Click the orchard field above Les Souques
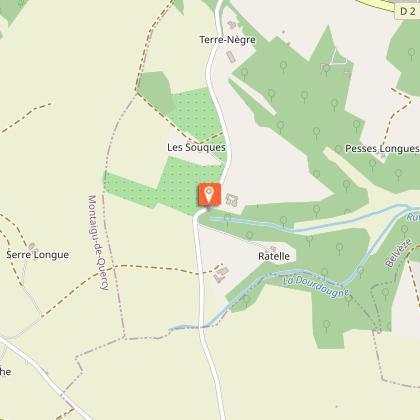420x420 pixels. [197, 113]
